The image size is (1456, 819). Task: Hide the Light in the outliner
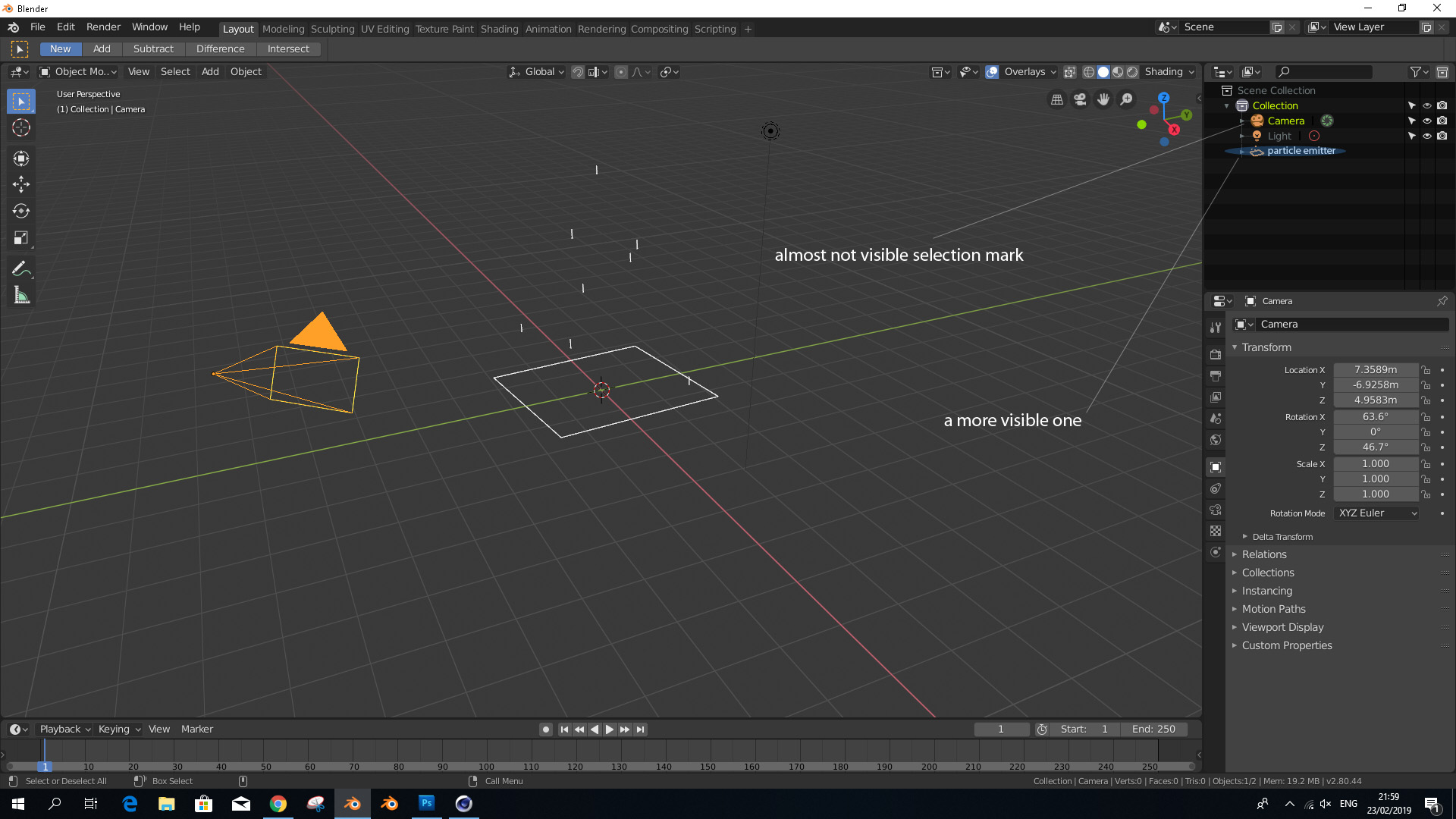click(x=1426, y=136)
